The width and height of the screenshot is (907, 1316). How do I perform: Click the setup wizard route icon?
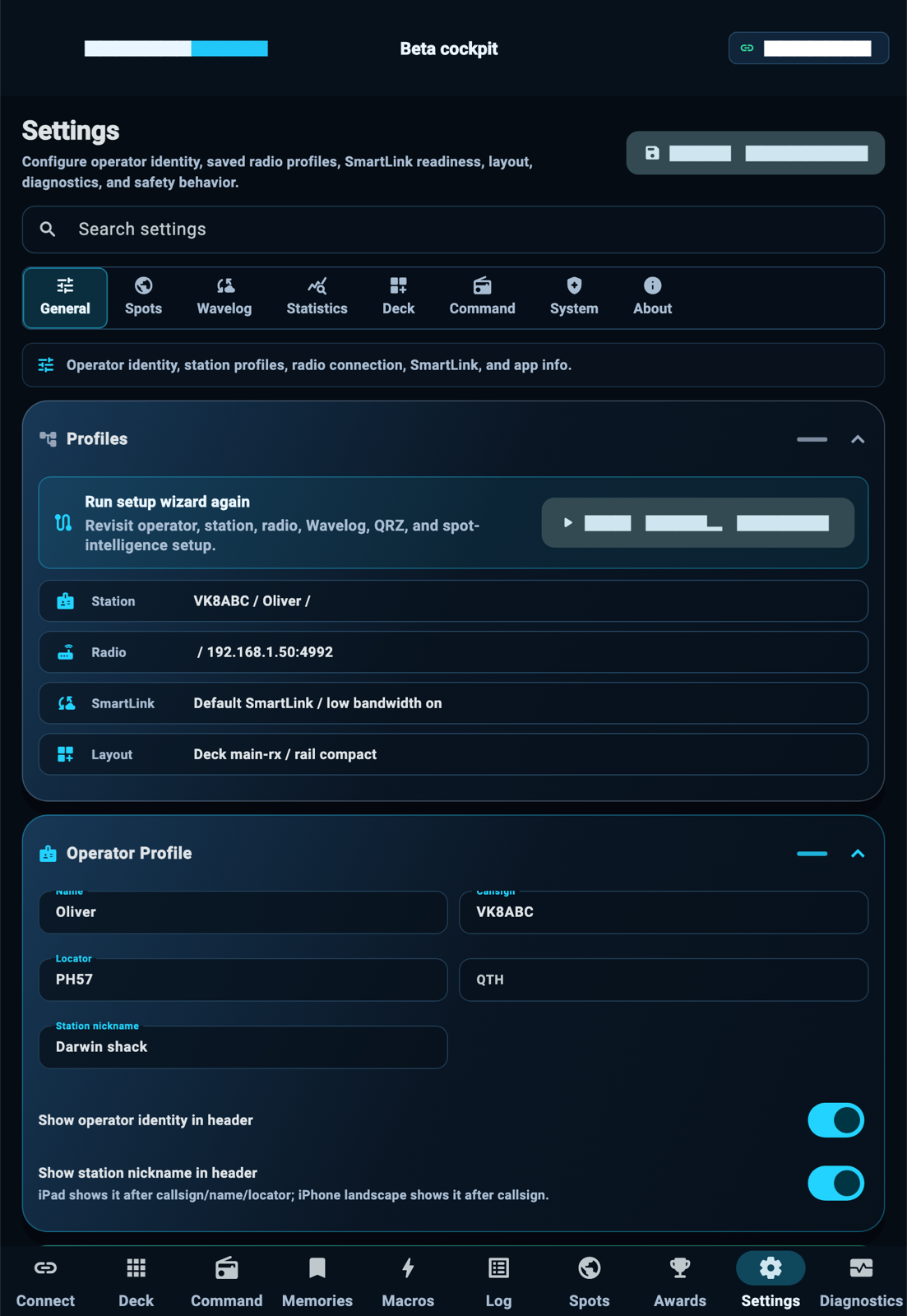coord(63,522)
